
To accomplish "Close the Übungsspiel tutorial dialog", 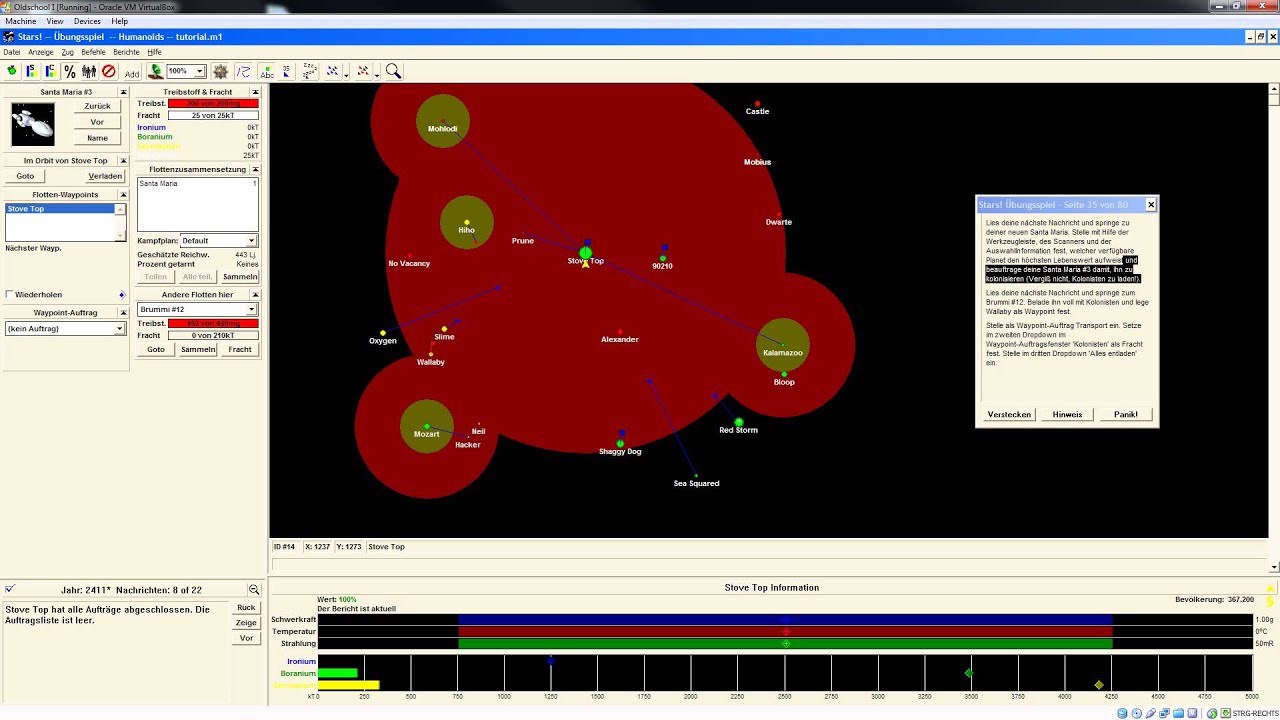I will click(x=1151, y=205).
